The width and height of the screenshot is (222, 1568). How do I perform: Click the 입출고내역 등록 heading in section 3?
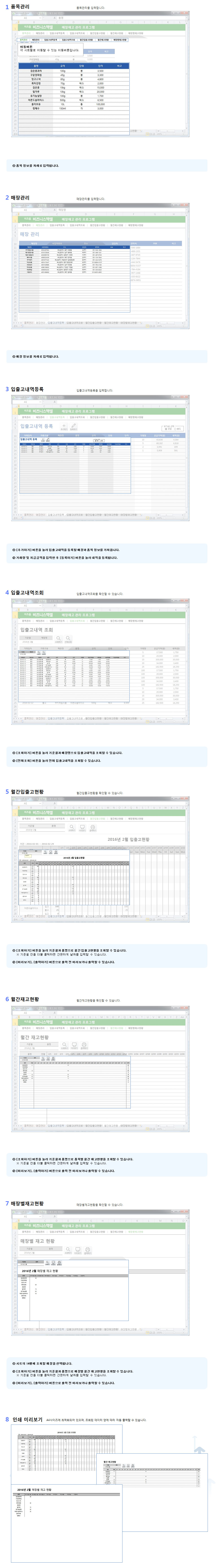[x=37, y=426]
